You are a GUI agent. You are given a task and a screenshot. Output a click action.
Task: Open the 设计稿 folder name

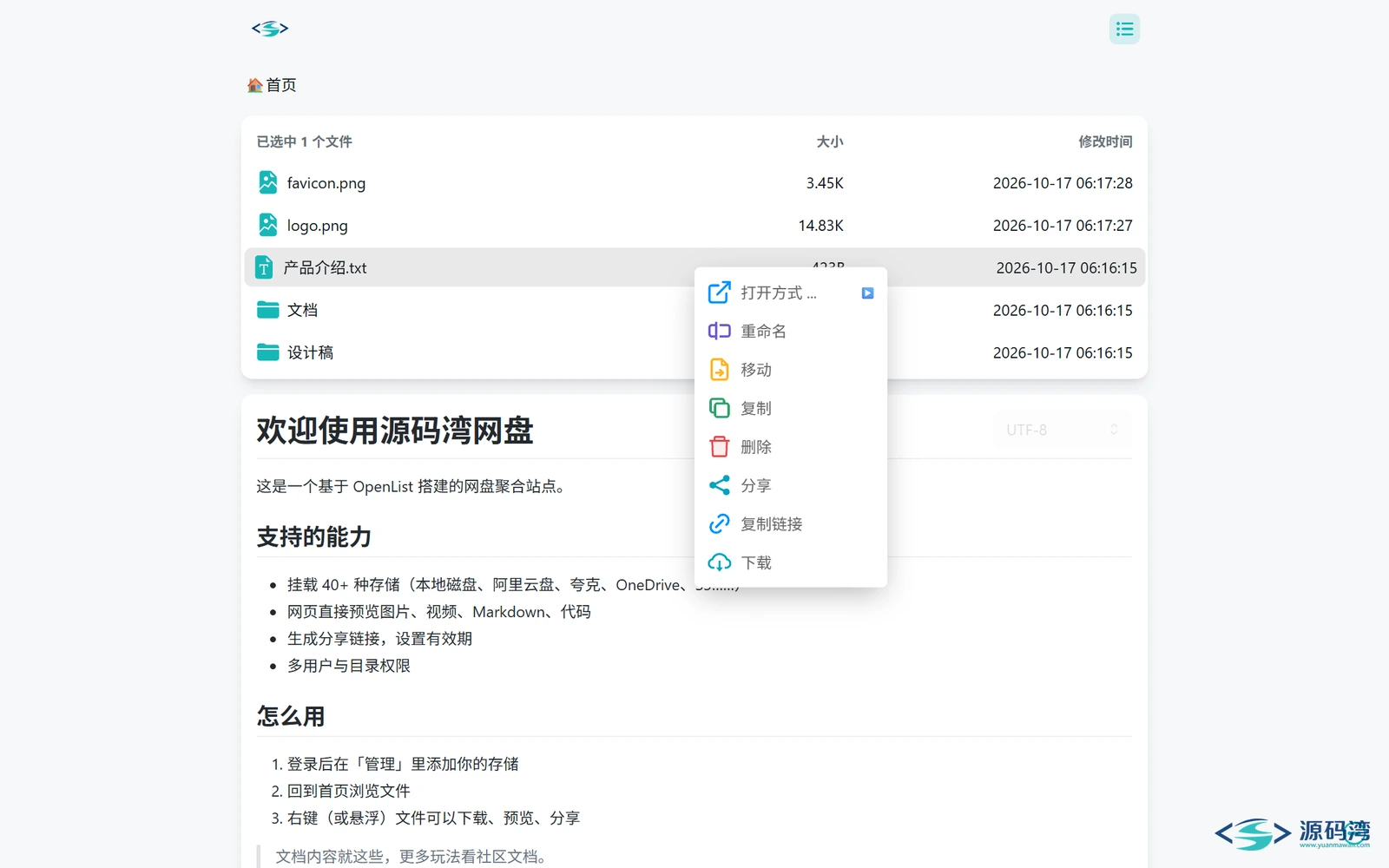[310, 352]
